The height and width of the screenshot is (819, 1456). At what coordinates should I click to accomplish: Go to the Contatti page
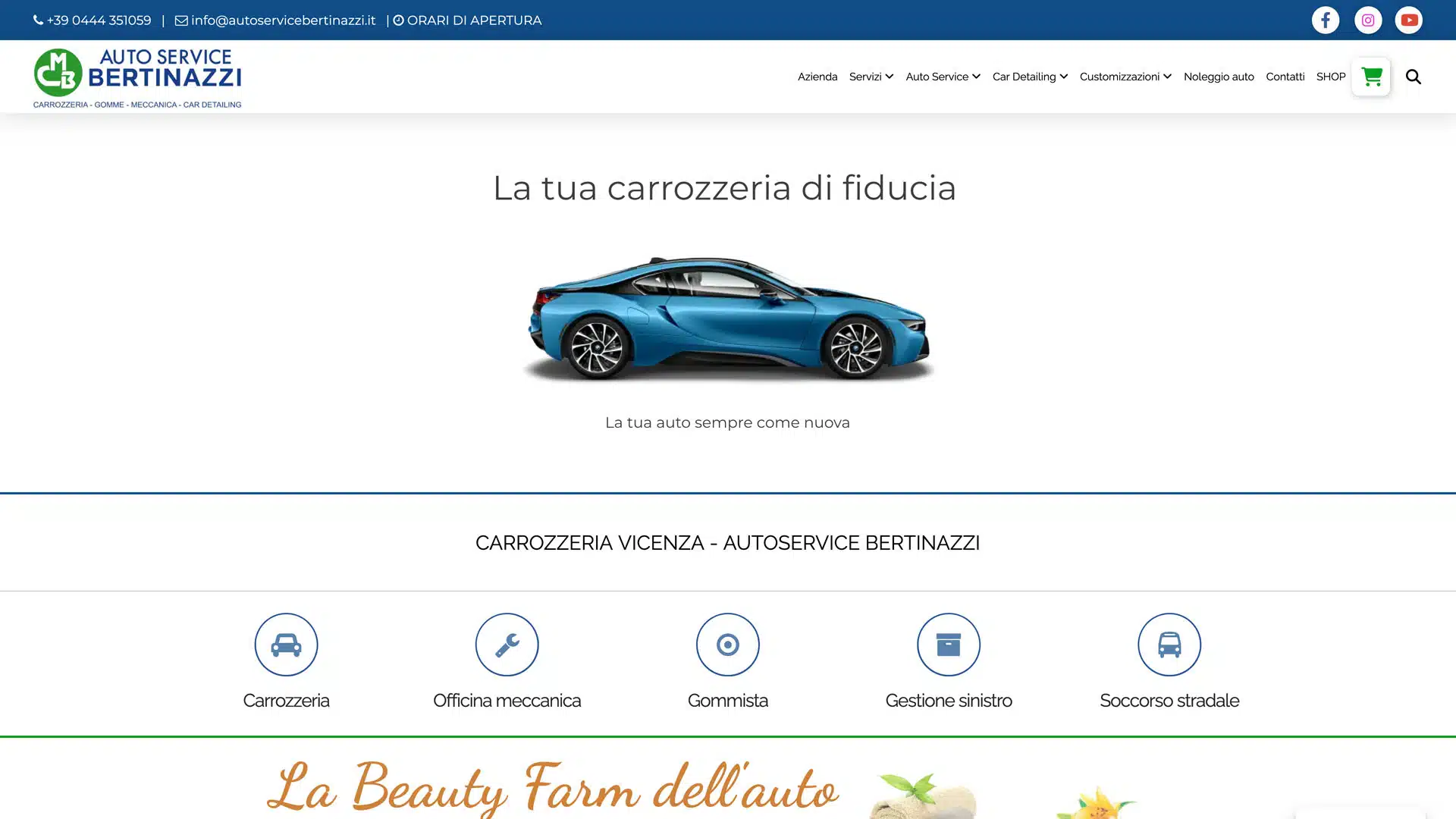1285,77
